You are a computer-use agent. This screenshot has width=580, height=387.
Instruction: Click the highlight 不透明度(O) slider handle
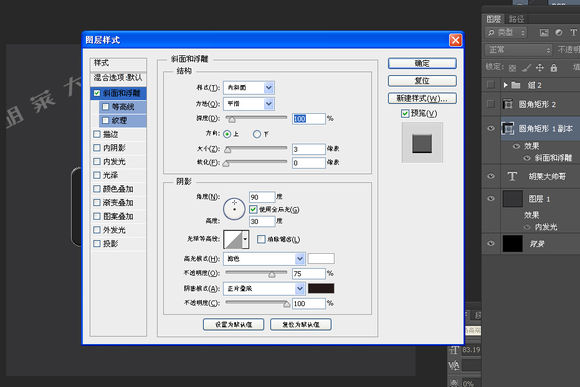[x=272, y=274]
